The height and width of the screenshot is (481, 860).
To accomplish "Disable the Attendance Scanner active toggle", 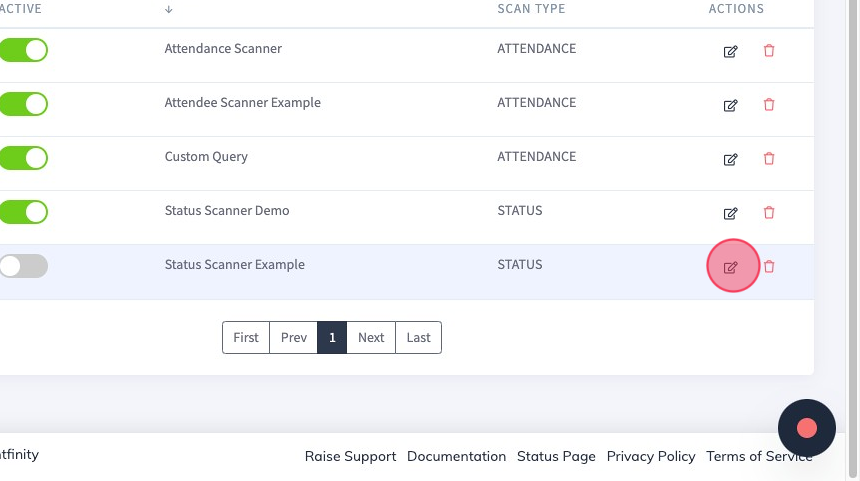I will click(x=24, y=50).
